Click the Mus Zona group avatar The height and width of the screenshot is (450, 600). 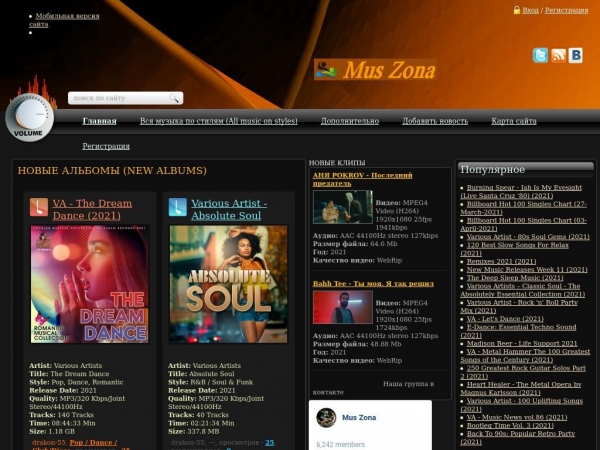pyautogui.click(x=326, y=417)
